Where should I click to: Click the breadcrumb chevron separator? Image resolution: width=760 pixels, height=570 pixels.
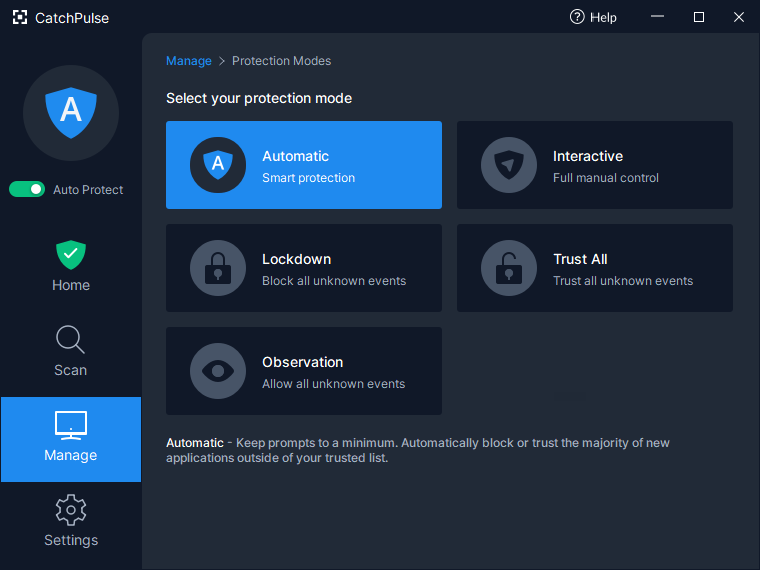click(222, 61)
